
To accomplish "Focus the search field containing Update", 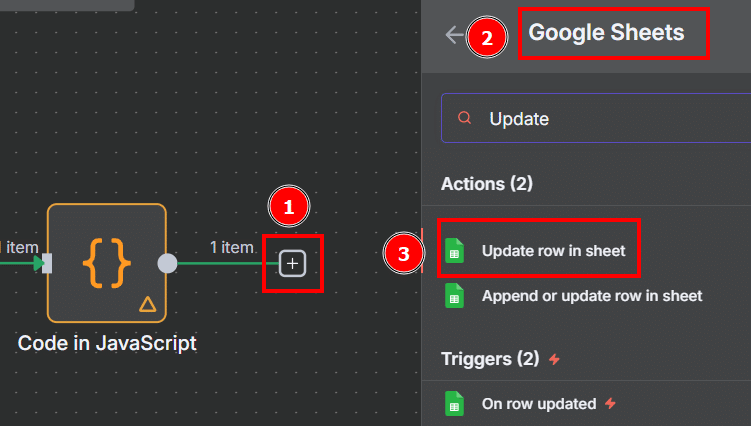I will pos(596,118).
